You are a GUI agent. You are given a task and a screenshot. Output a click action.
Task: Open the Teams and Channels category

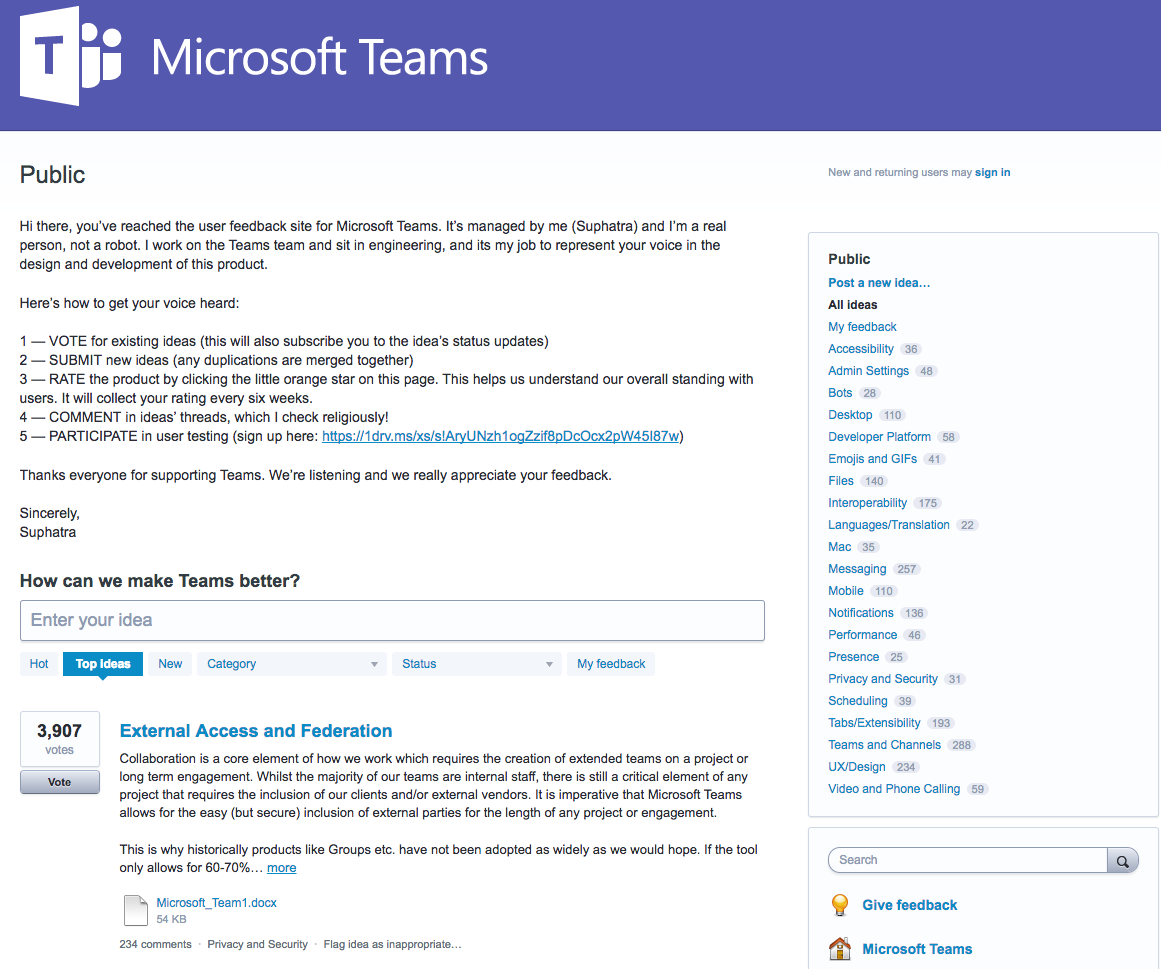coord(884,745)
